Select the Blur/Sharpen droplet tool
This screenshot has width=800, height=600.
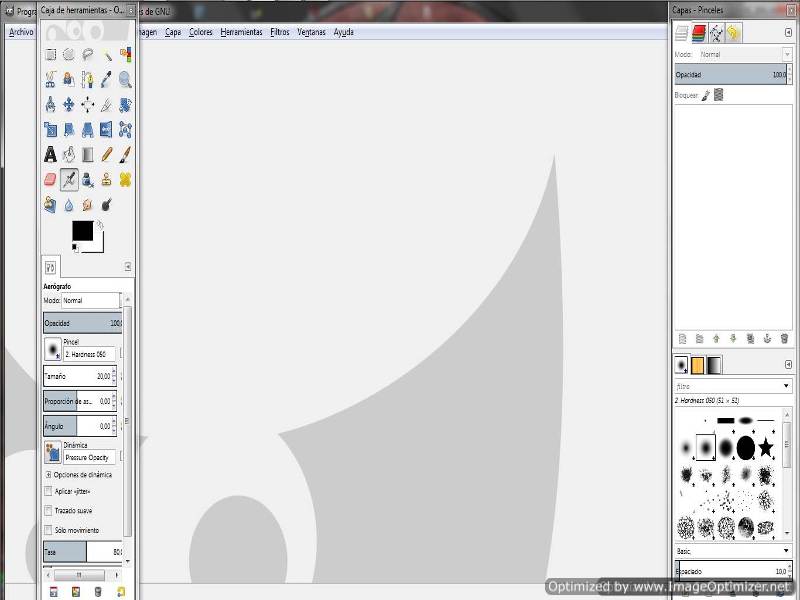(69, 205)
